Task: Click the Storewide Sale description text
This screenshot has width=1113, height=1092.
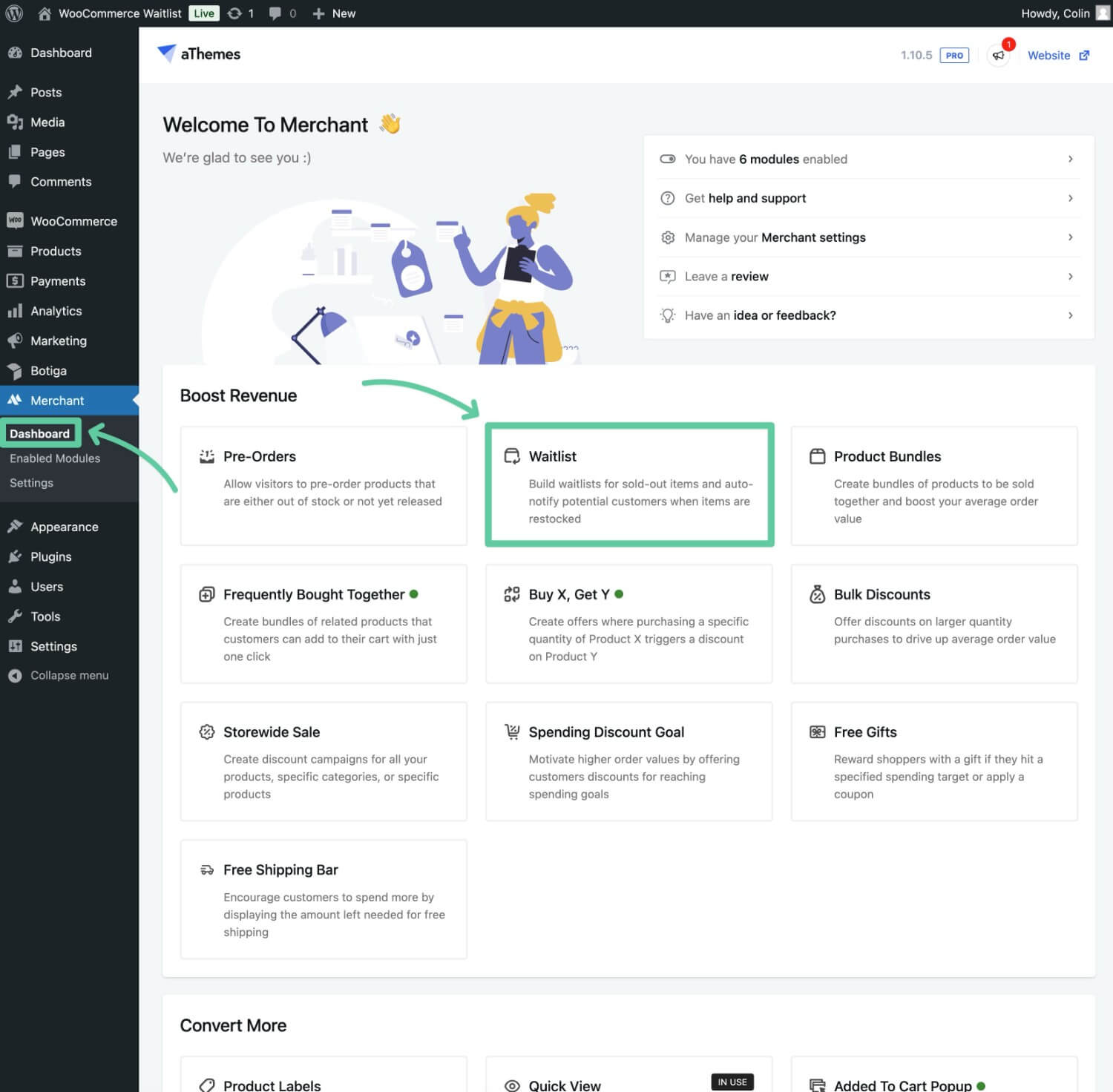Action: [331, 777]
